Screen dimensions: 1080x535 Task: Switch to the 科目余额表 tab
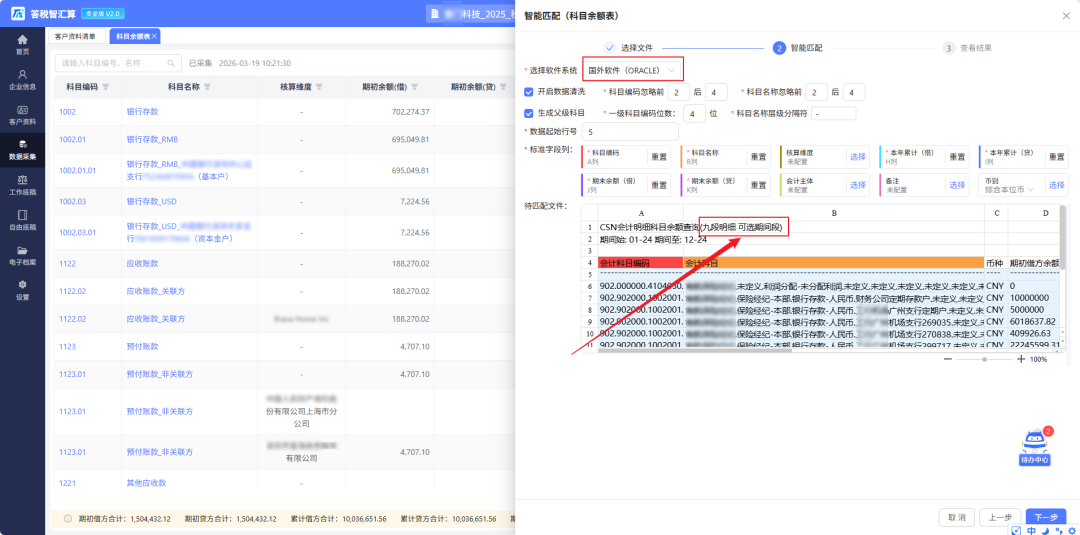pos(134,36)
